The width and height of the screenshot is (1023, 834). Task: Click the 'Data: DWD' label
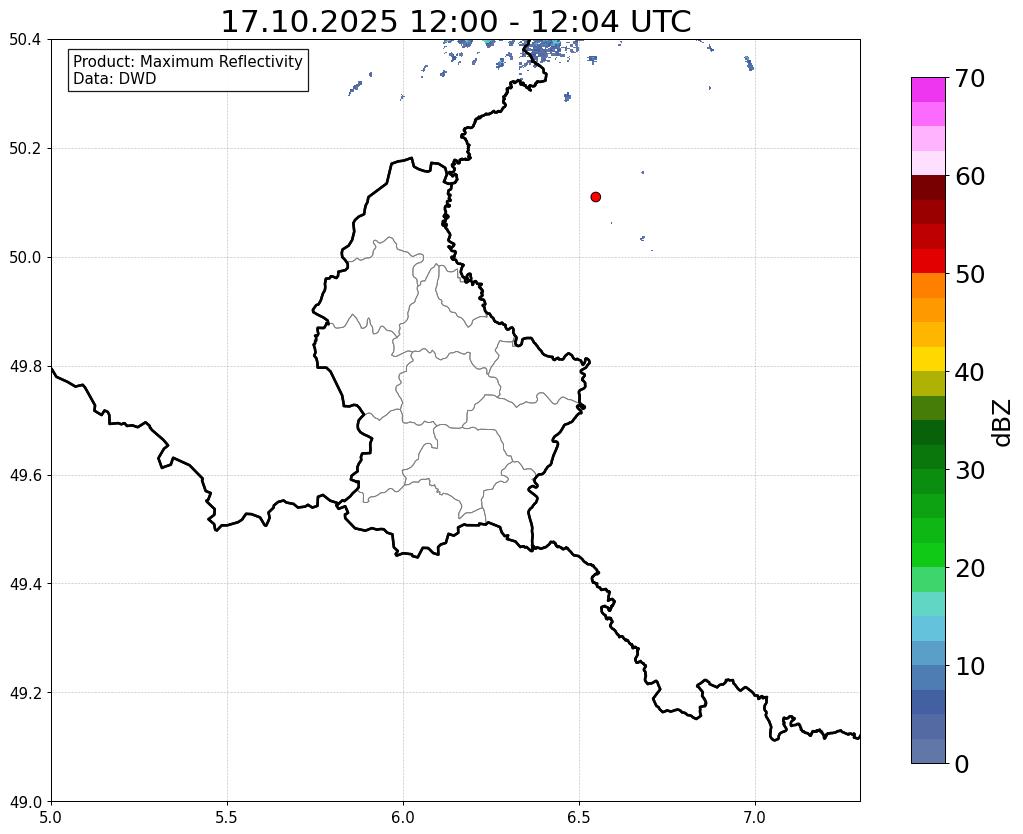(x=114, y=79)
